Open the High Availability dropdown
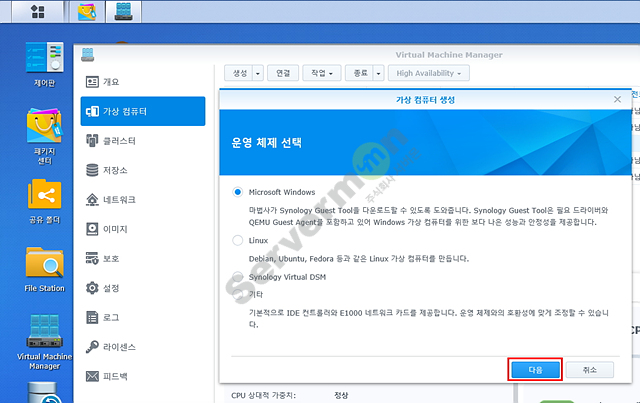Image resolution: width=640 pixels, height=403 pixels. (x=429, y=73)
